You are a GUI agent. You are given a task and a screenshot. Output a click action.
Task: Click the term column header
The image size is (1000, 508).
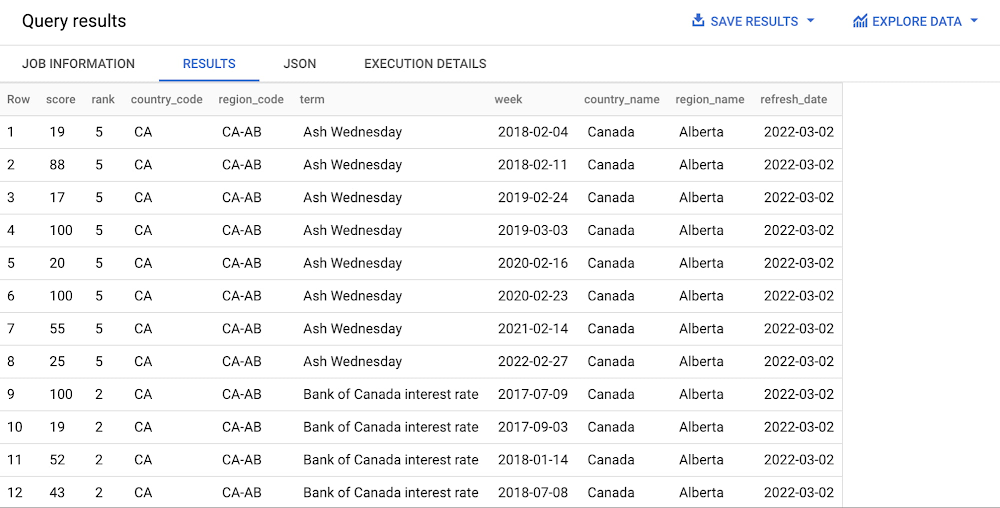pos(312,99)
